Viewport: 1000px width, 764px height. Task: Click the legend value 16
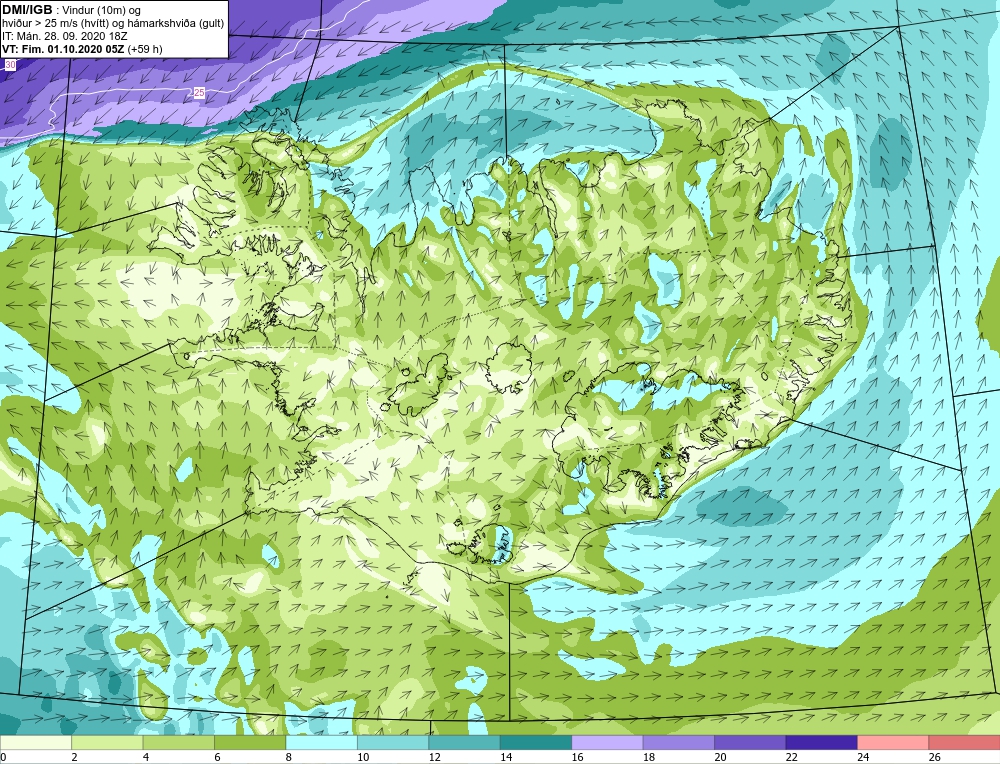pos(577,757)
